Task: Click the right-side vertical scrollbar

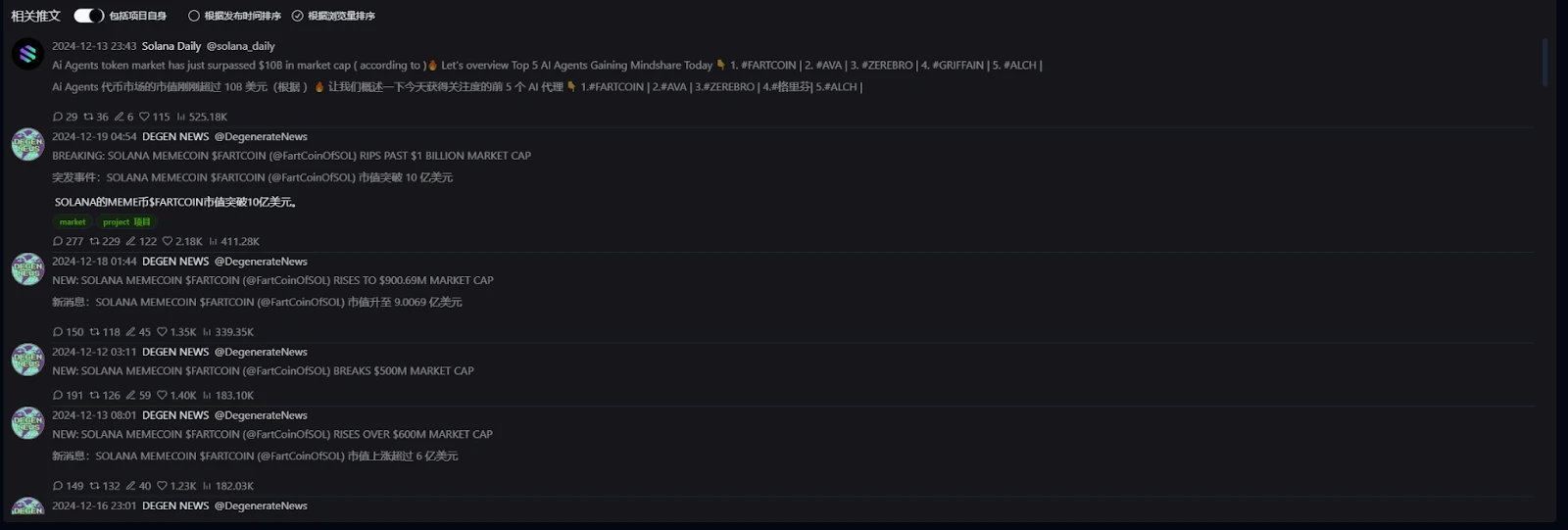Action: 1545,63
